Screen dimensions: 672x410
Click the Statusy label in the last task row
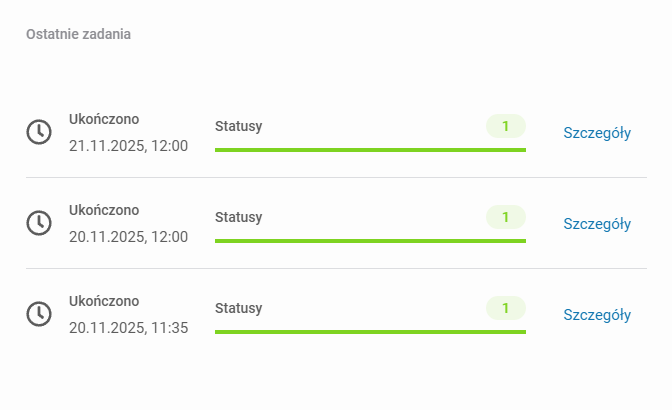(x=239, y=308)
